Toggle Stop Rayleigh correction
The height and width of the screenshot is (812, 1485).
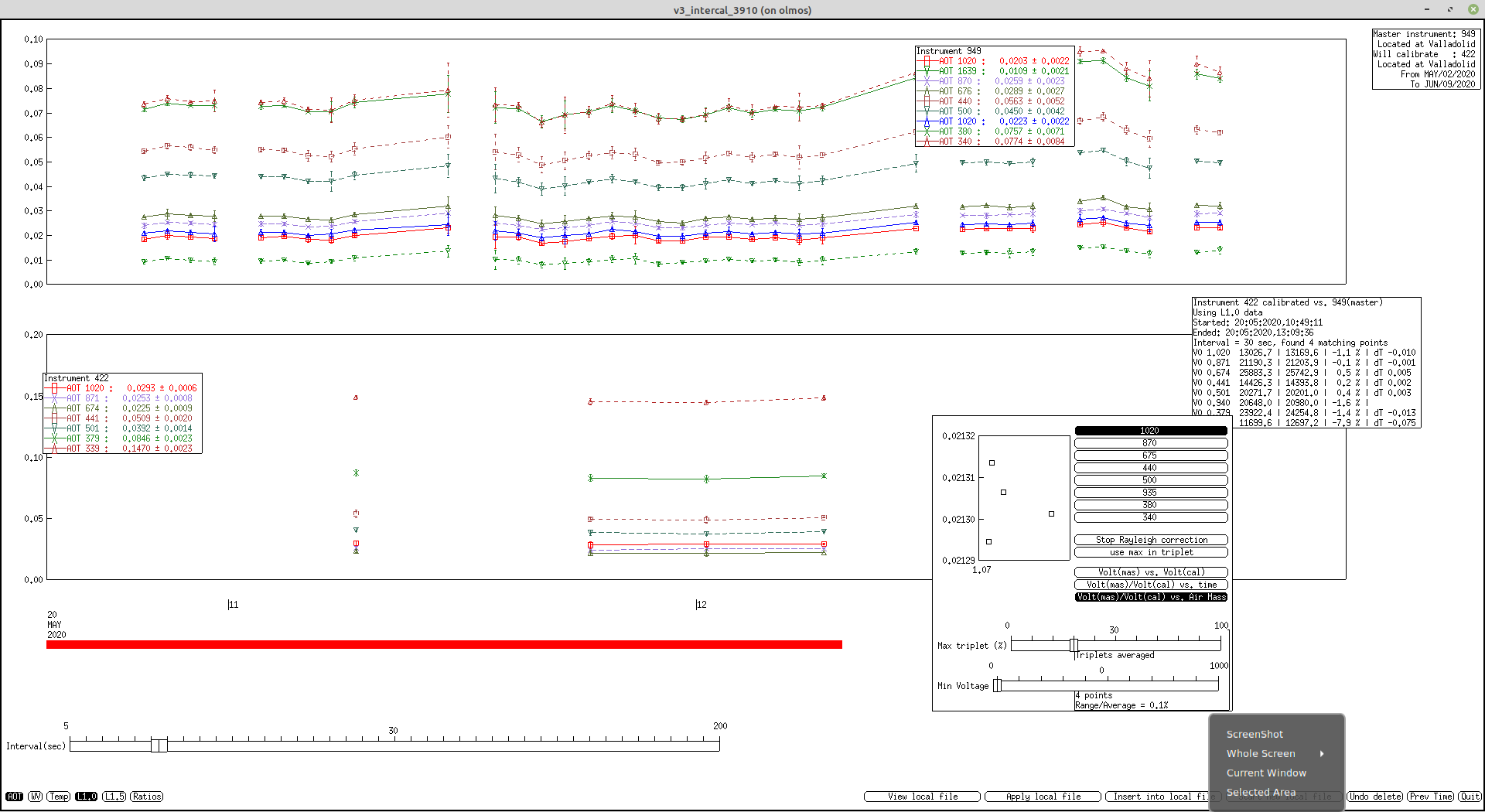(x=1151, y=540)
